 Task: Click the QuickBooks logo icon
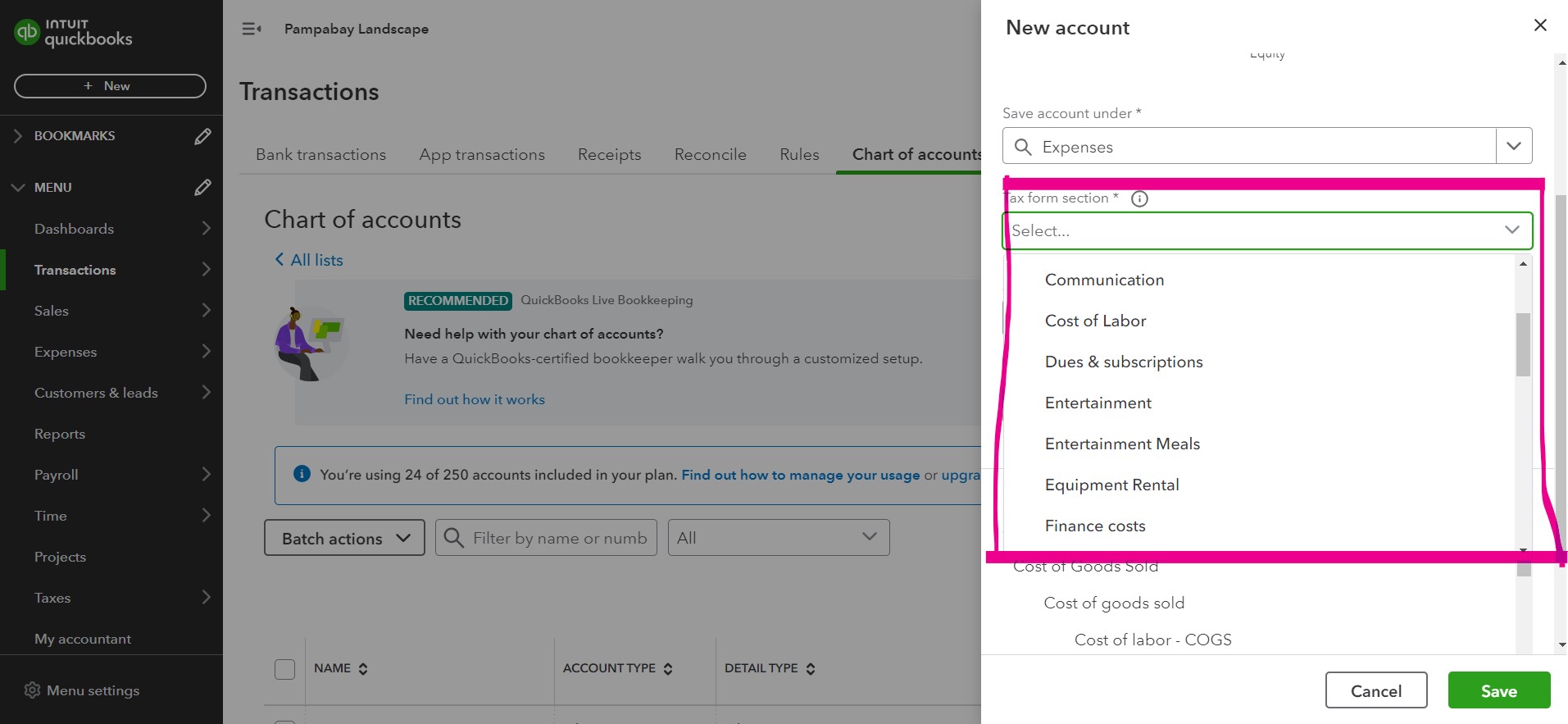tap(27, 32)
